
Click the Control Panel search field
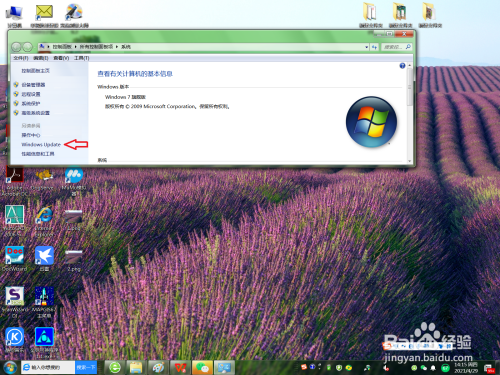[x=396, y=47]
